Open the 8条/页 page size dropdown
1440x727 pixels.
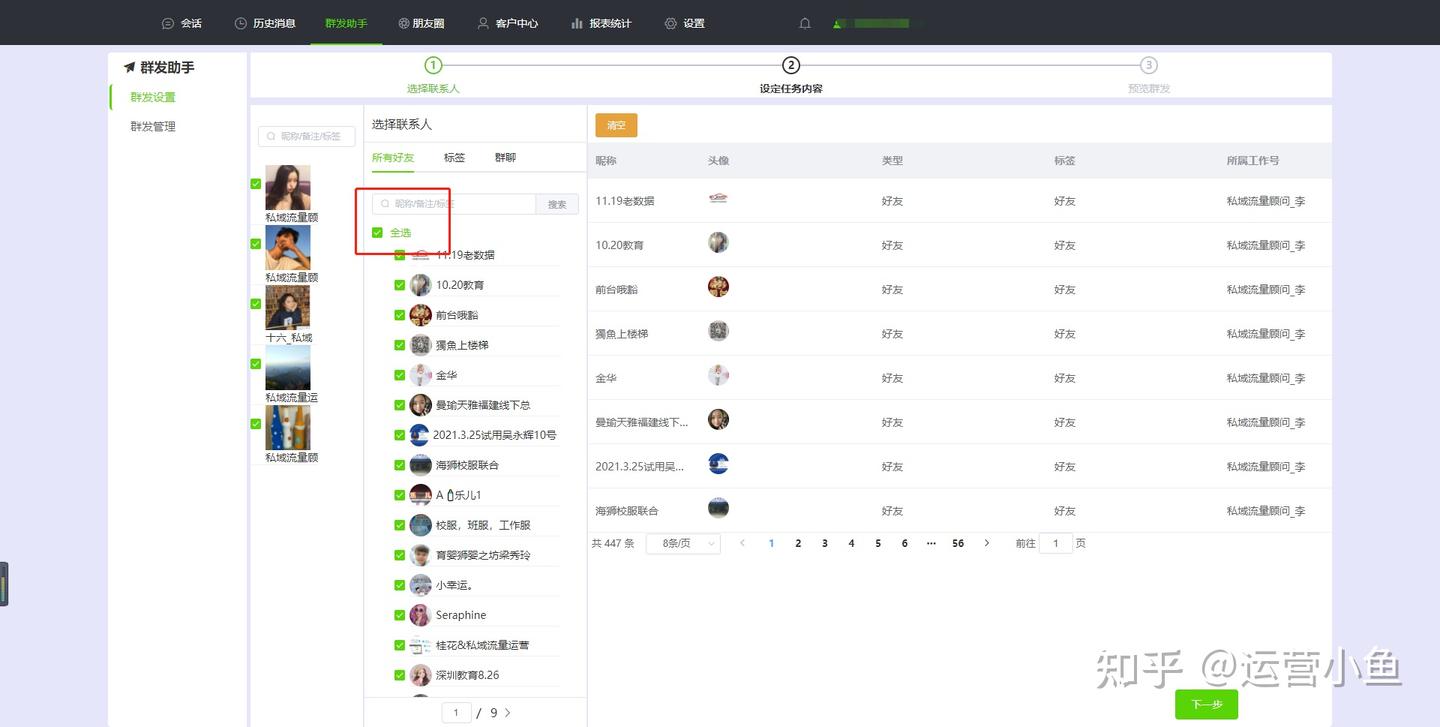pos(682,542)
